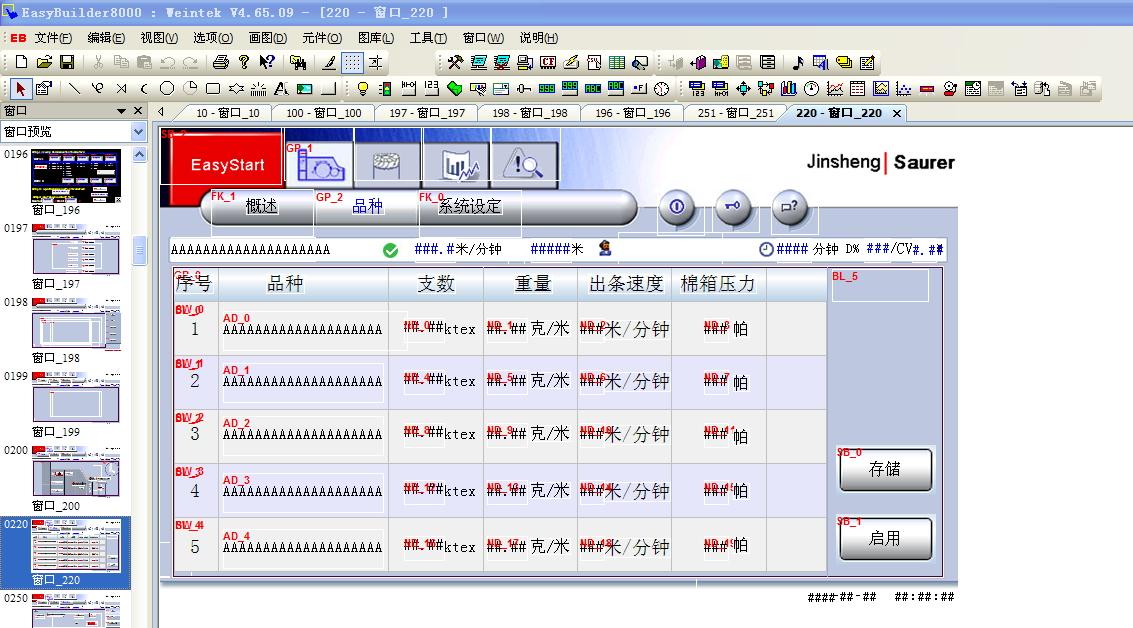1133x628 pixels.
Task: Select the Ellipse drawing tool
Action: 167,88
